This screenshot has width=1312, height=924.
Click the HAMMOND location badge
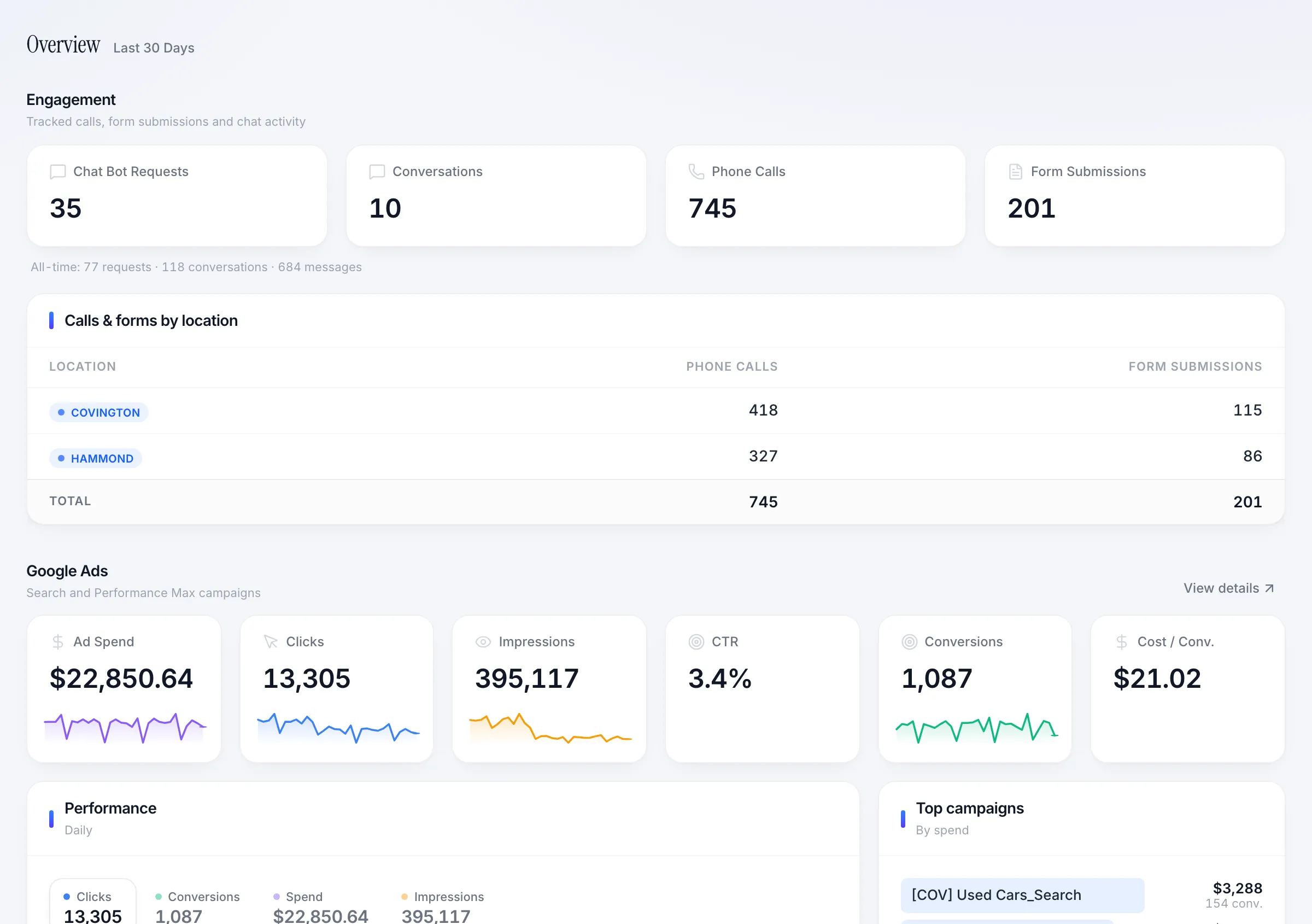tap(96, 458)
